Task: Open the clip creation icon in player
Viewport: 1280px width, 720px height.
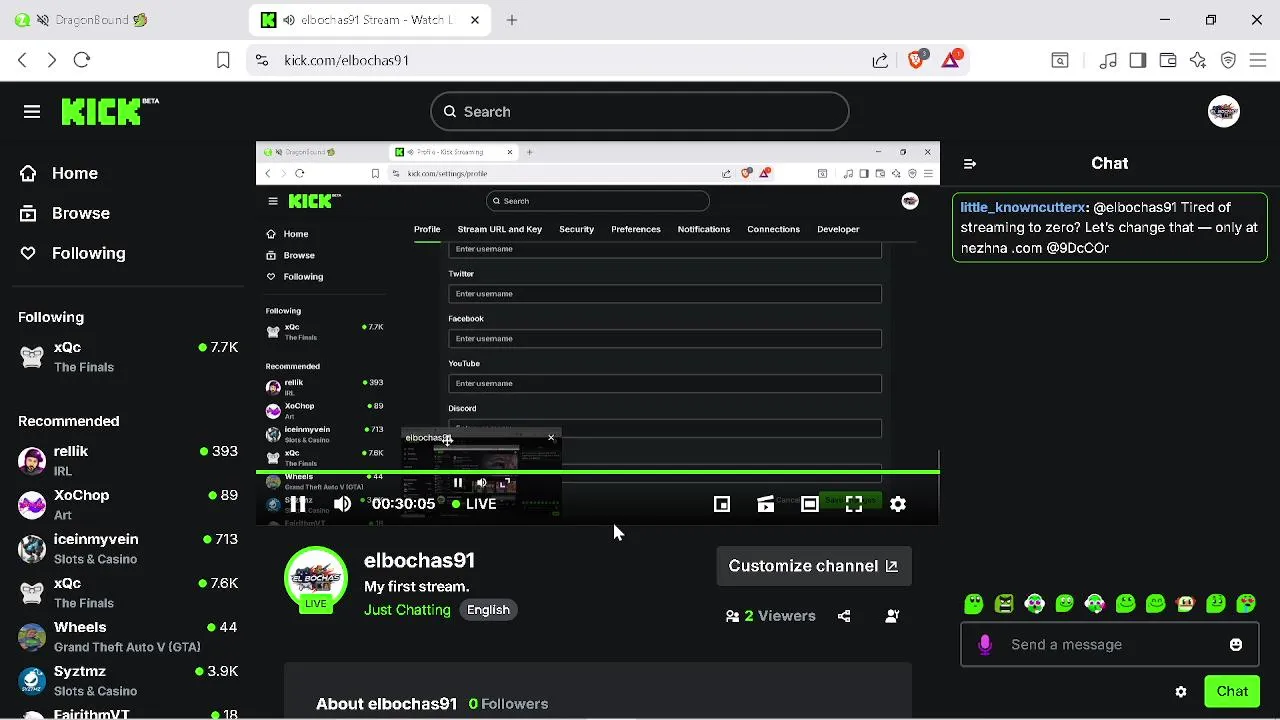Action: 766,504
